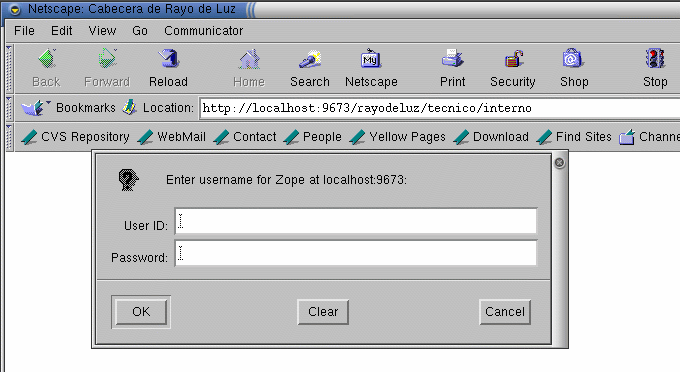Open the File menu
680x372 pixels.
[24, 31]
